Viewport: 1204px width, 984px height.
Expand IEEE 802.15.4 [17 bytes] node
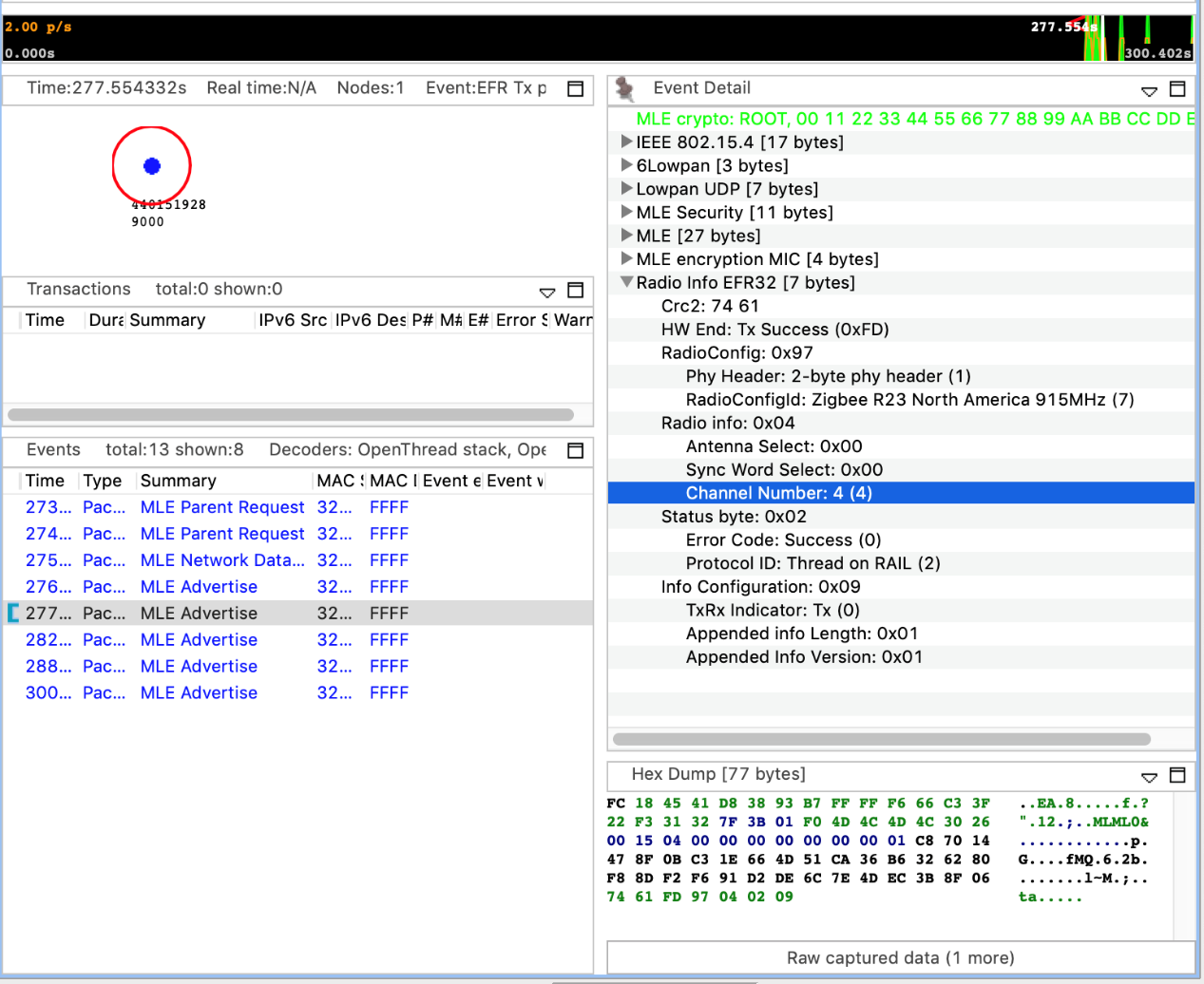626,142
